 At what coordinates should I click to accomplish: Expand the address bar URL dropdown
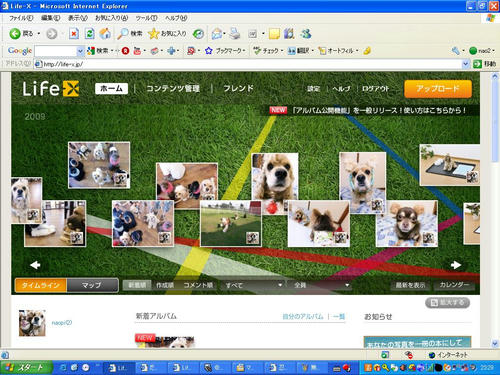pos(466,64)
